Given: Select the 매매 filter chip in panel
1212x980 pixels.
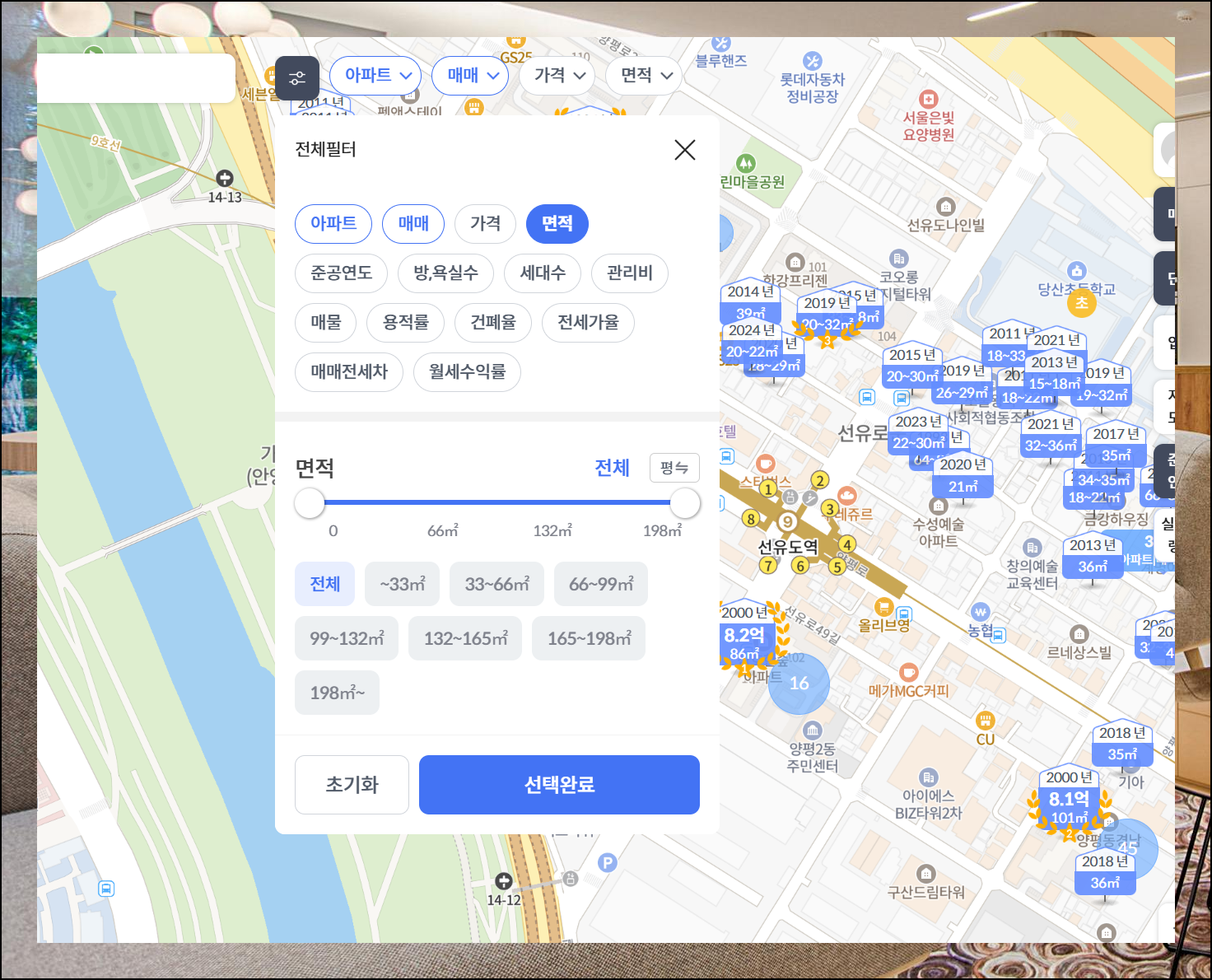Looking at the screenshot, I should tap(413, 224).
